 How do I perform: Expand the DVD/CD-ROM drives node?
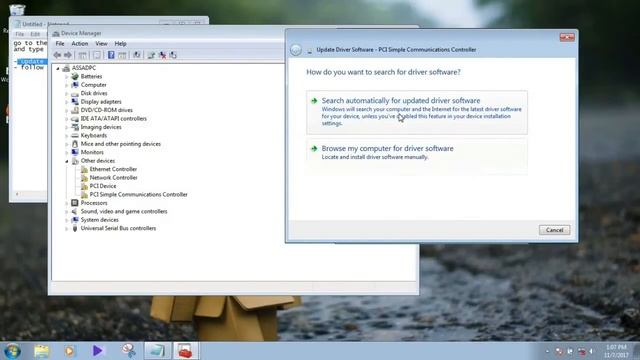pos(67,110)
